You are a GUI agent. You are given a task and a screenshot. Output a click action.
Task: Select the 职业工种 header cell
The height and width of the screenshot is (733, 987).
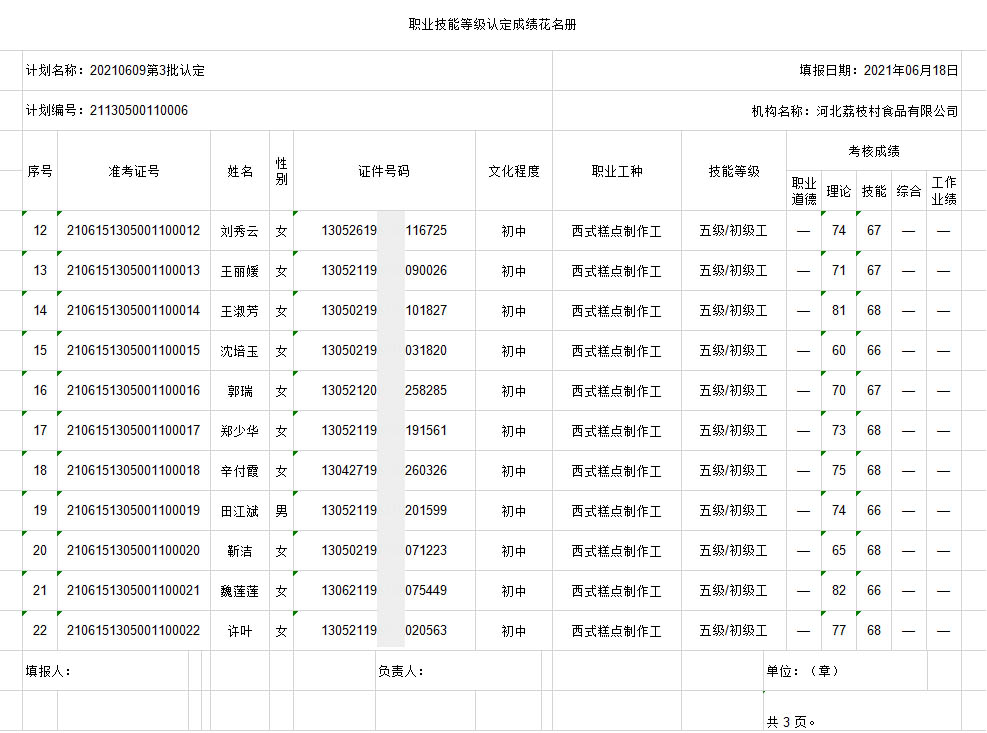pyautogui.click(x=617, y=171)
